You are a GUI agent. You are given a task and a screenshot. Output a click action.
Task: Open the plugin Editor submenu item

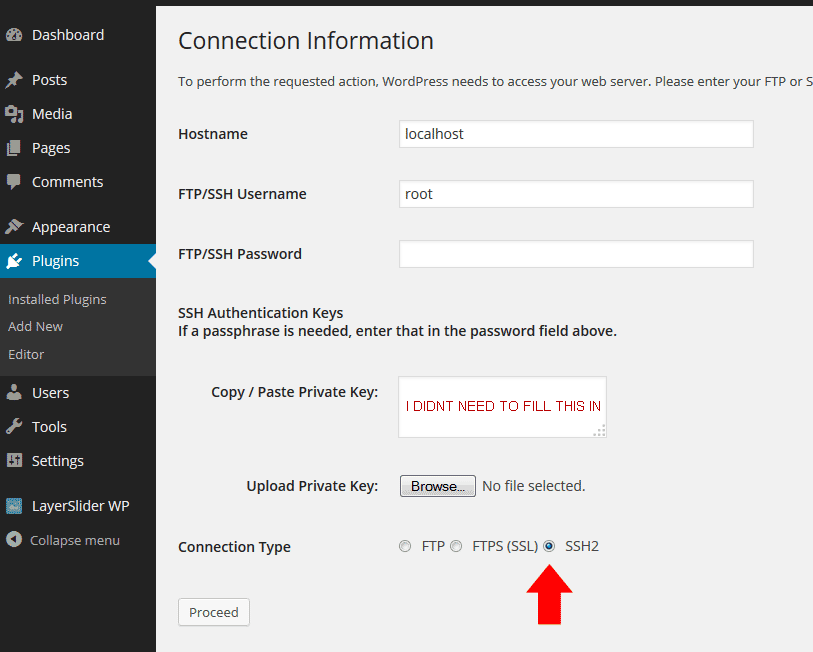(x=26, y=354)
